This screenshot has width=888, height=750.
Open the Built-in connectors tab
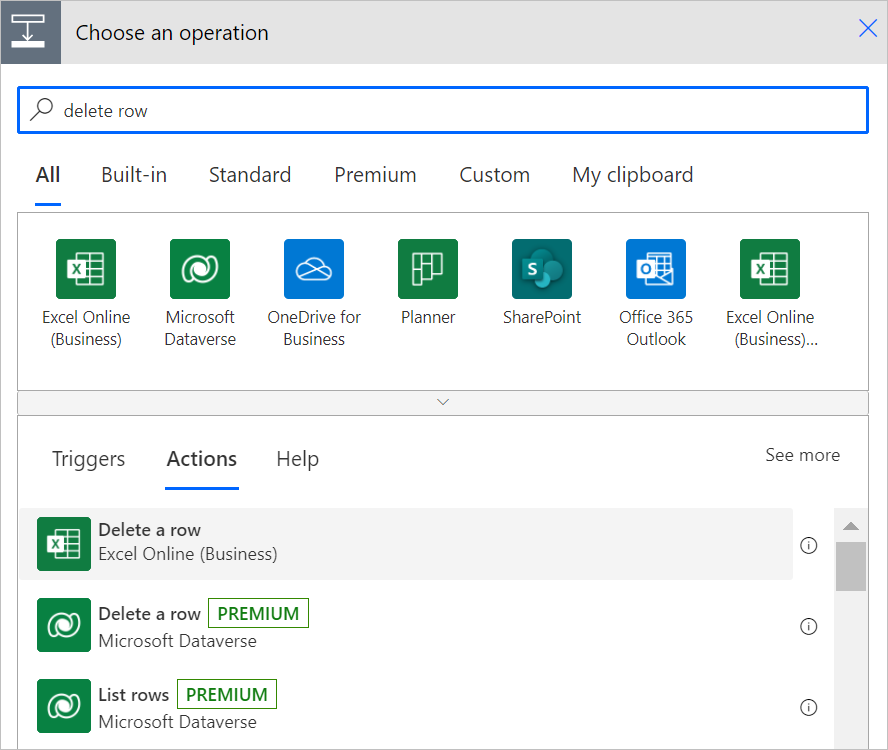tap(134, 175)
